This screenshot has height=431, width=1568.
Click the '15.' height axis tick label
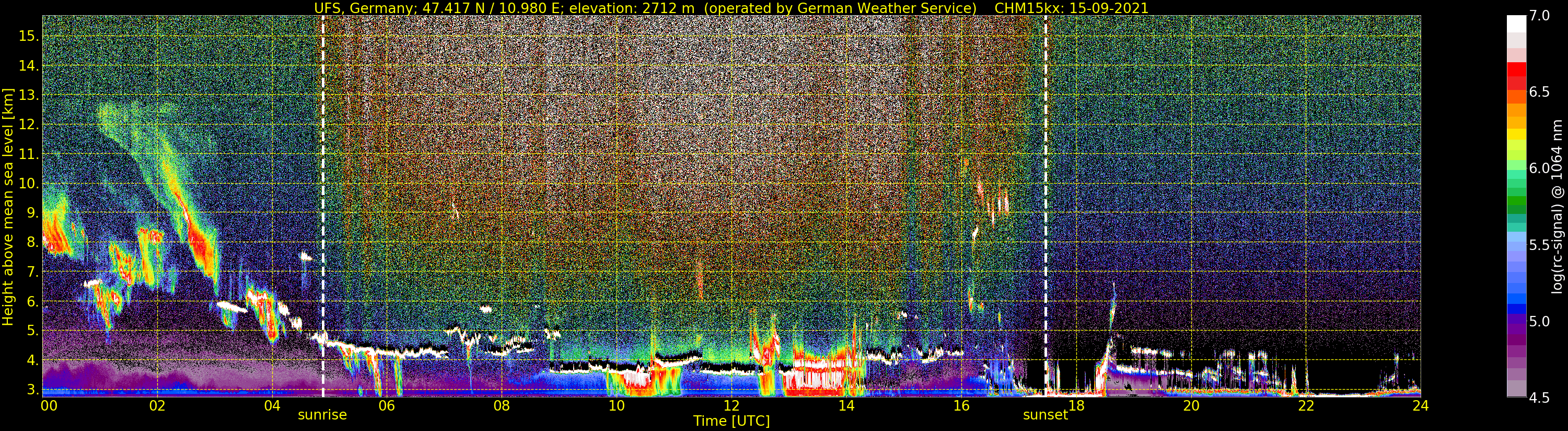(29, 36)
